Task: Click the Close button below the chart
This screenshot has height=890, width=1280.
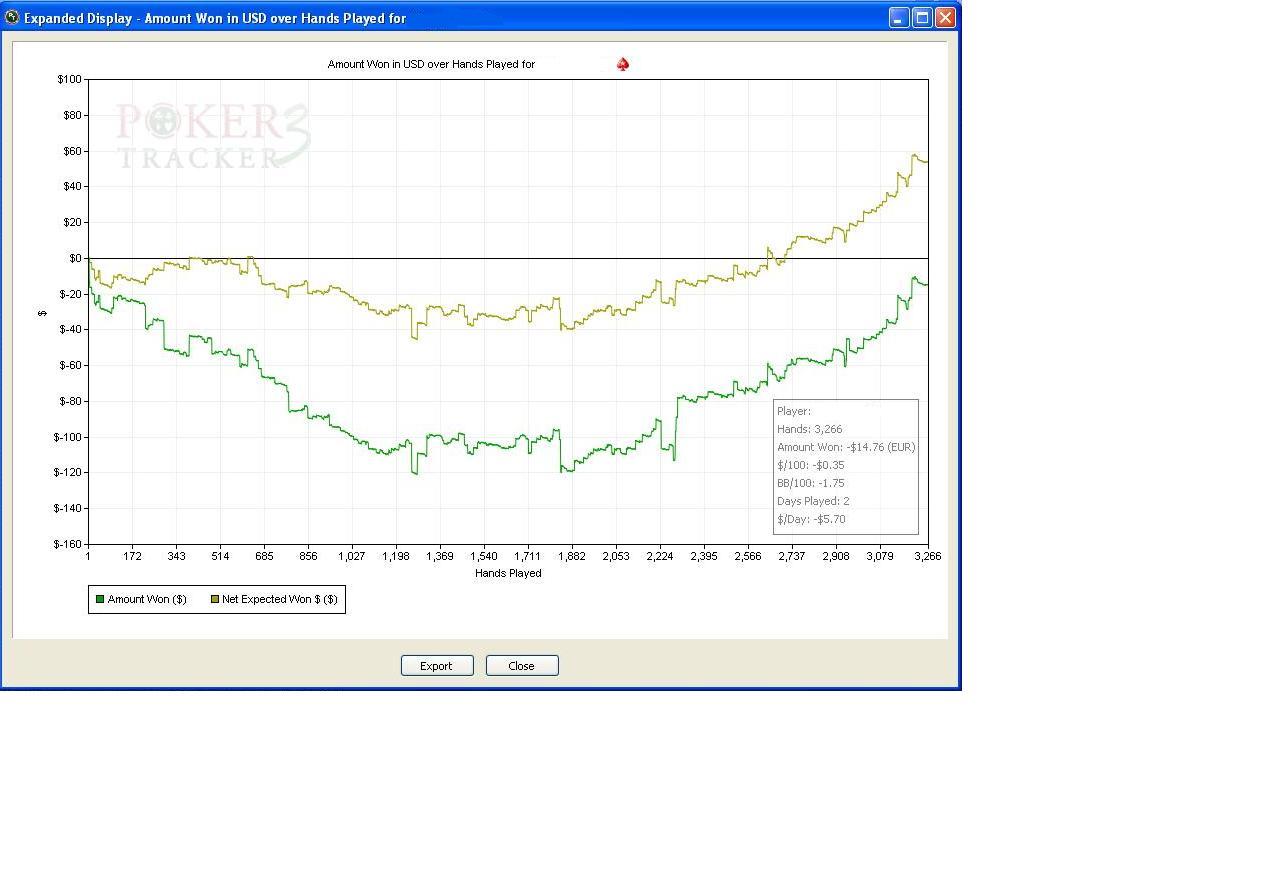Action: click(x=522, y=666)
